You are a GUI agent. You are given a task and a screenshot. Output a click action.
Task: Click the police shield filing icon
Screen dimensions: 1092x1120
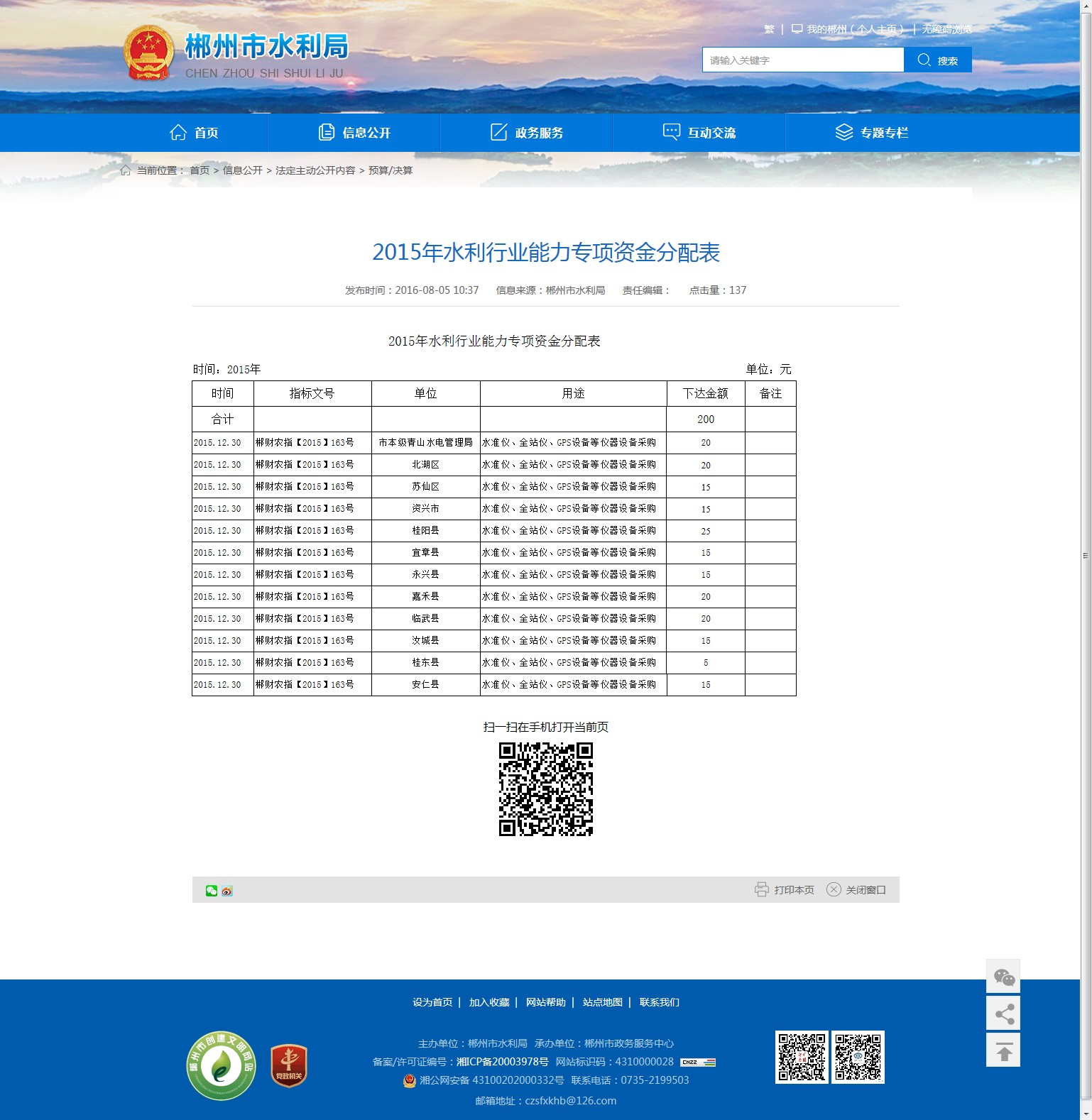pyautogui.click(x=410, y=1080)
